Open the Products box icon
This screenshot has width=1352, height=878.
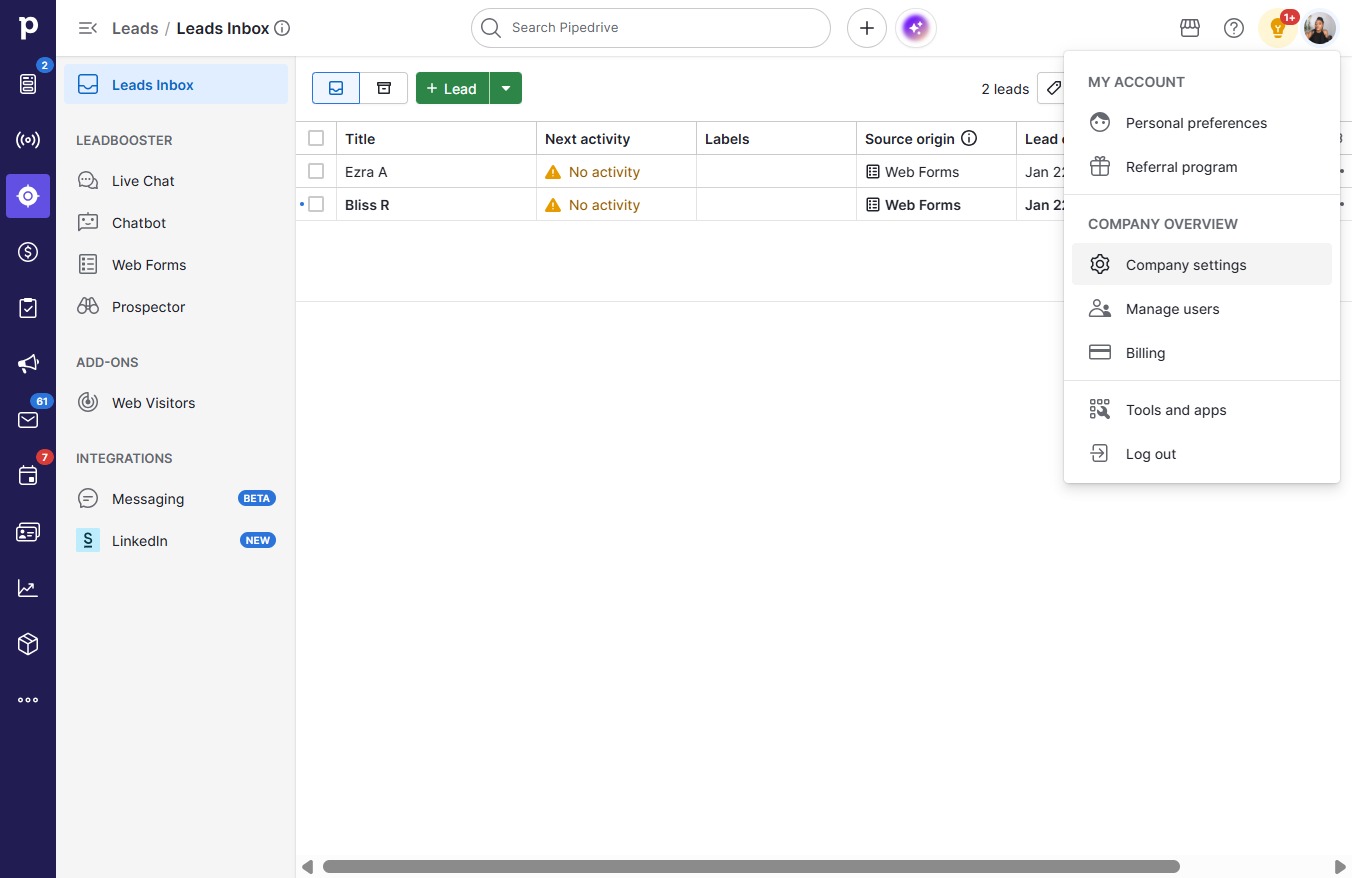pos(28,644)
